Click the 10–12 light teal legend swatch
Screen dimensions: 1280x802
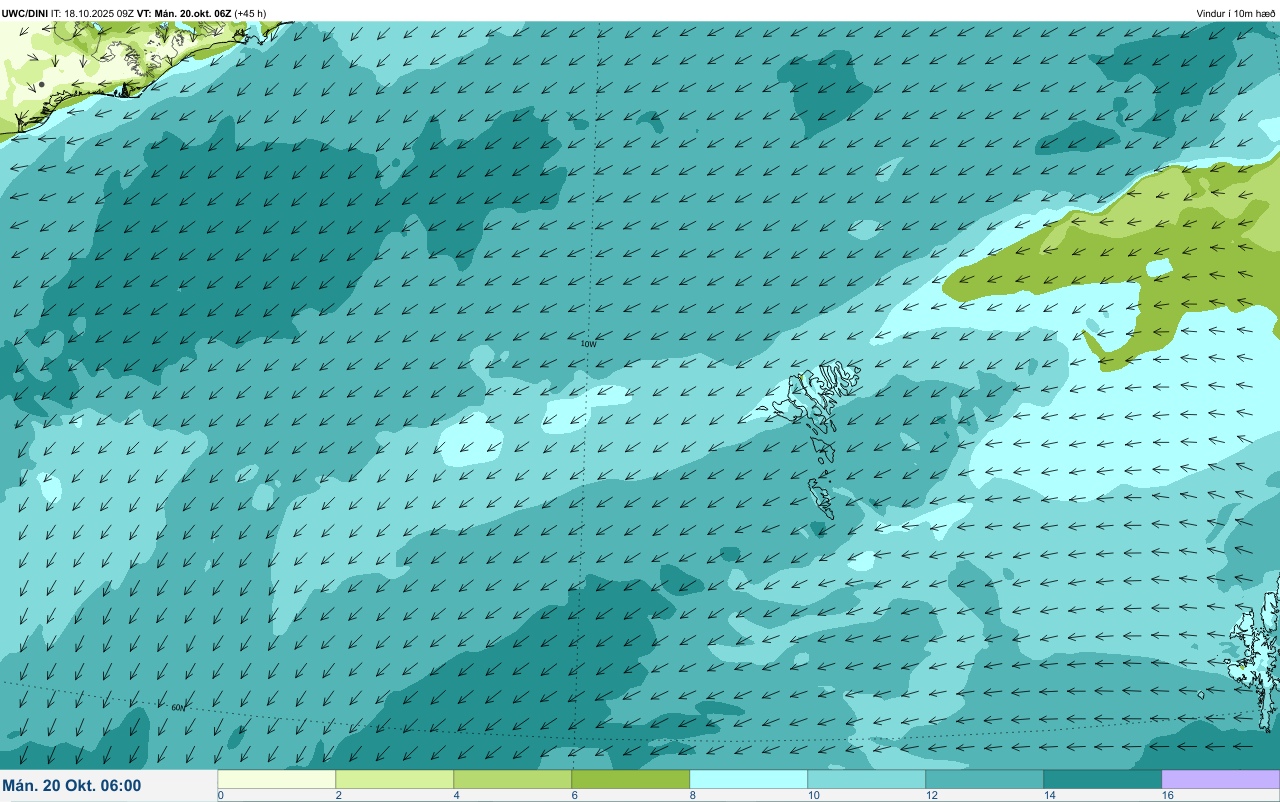click(867, 779)
